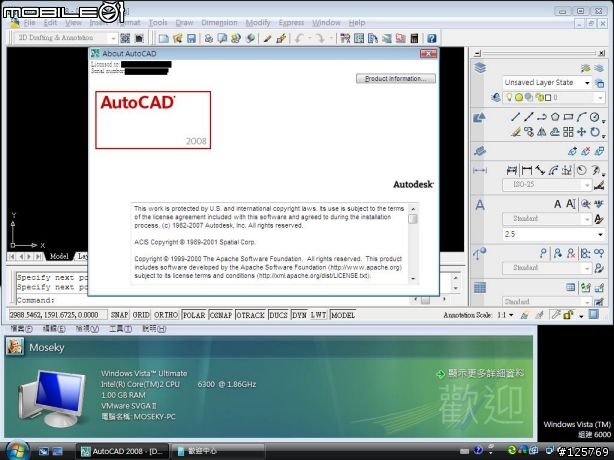Click the Undo arrow icon

(299, 38)
